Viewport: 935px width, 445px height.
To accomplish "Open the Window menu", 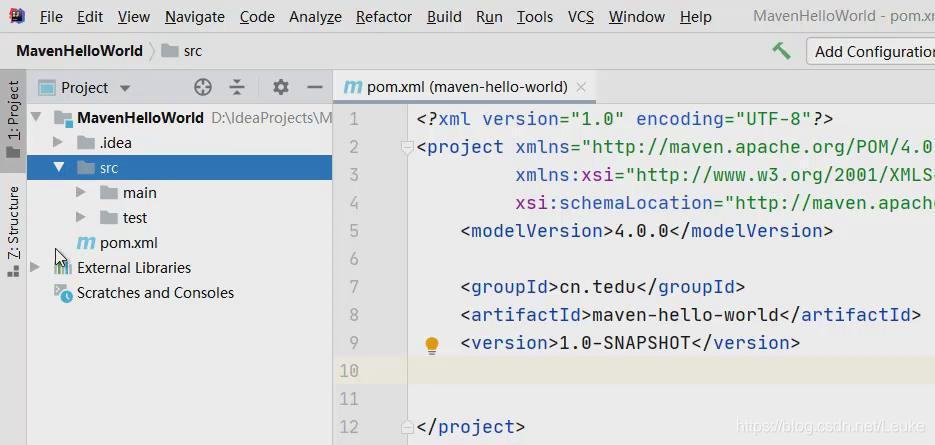I will coord(637,17).
